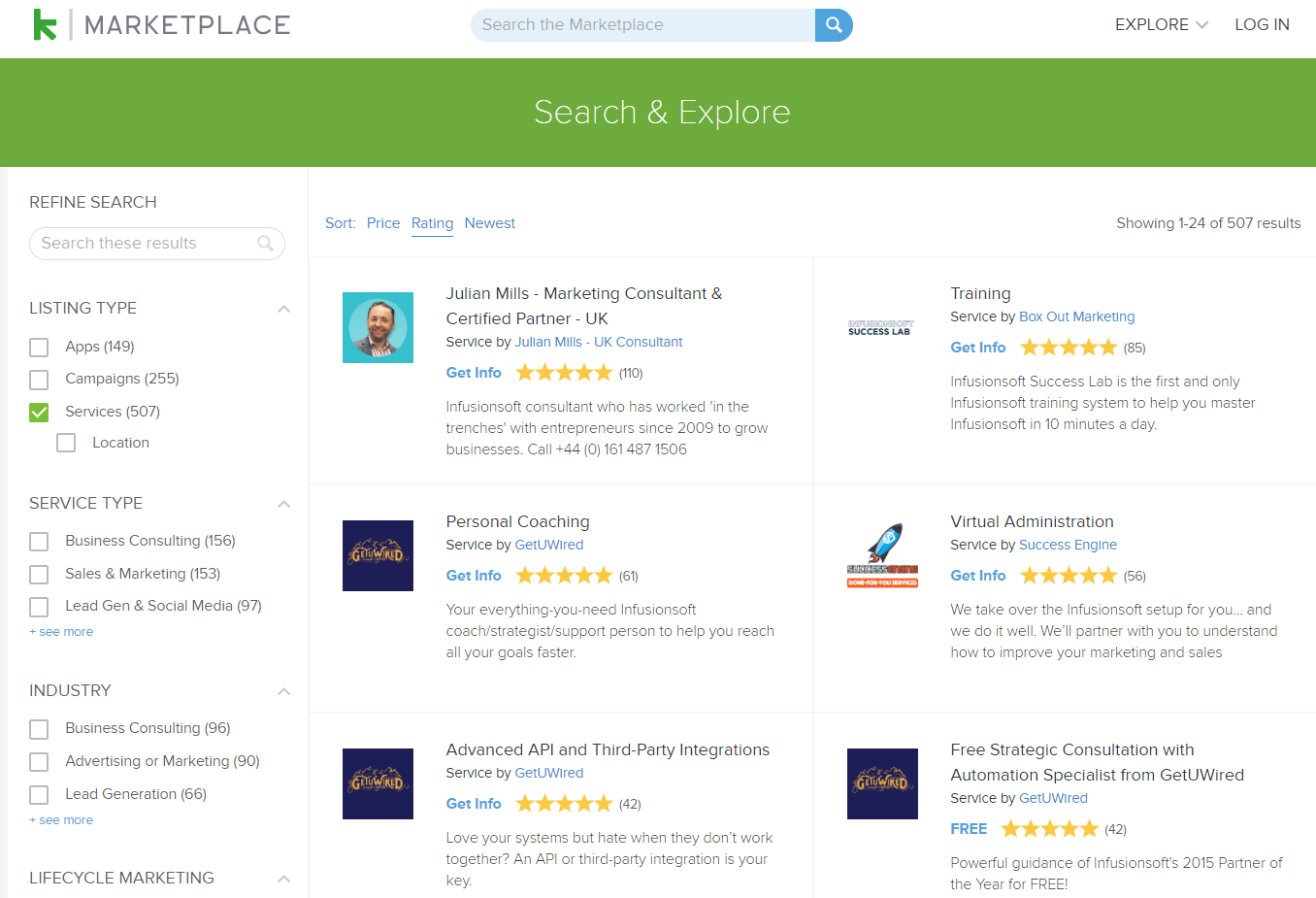Click star rating for Virtual Administration
The image size is (1316, 898).
click(1069, 576)
